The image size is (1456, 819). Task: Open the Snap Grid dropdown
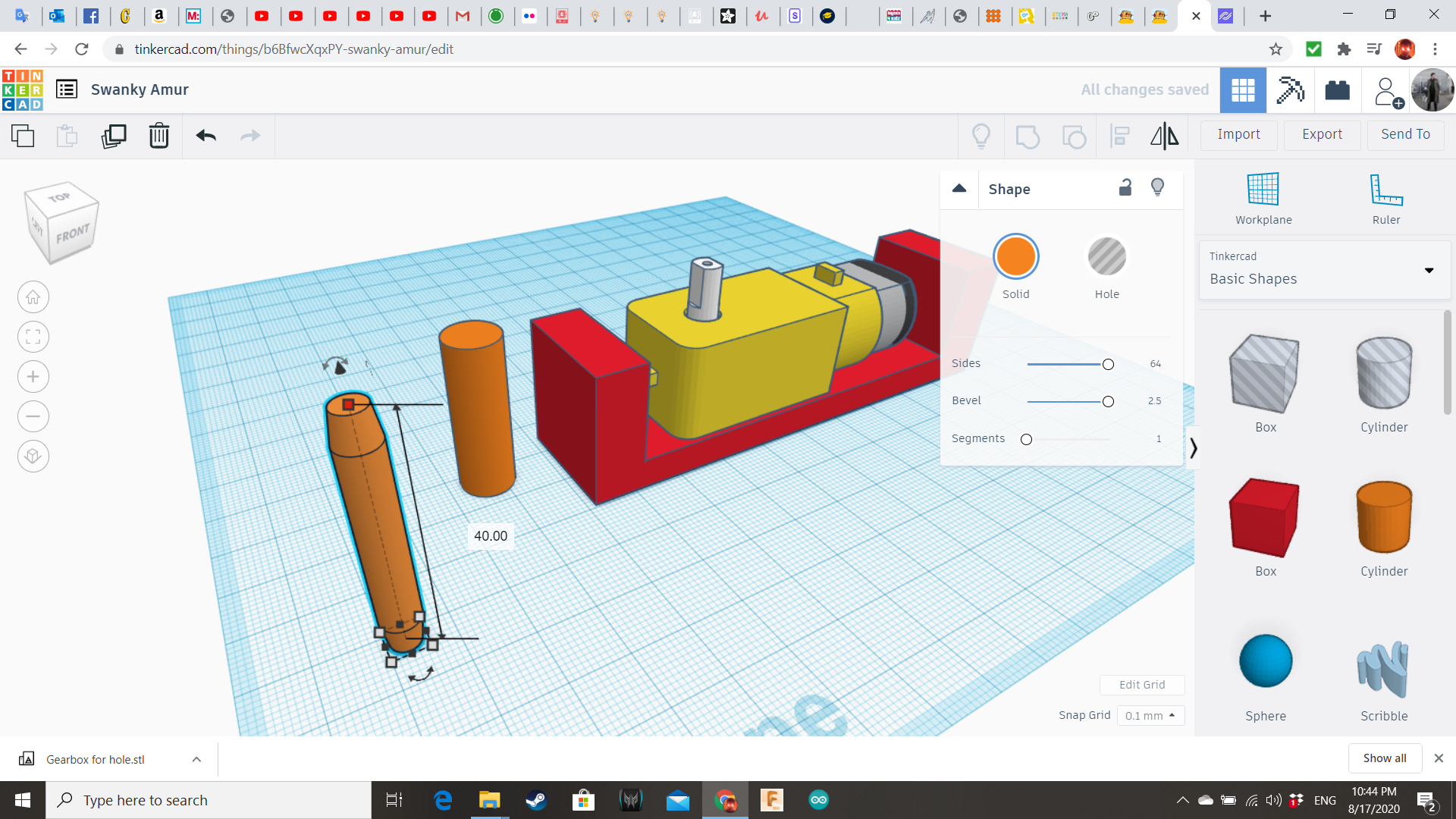tap(1150, 715)
